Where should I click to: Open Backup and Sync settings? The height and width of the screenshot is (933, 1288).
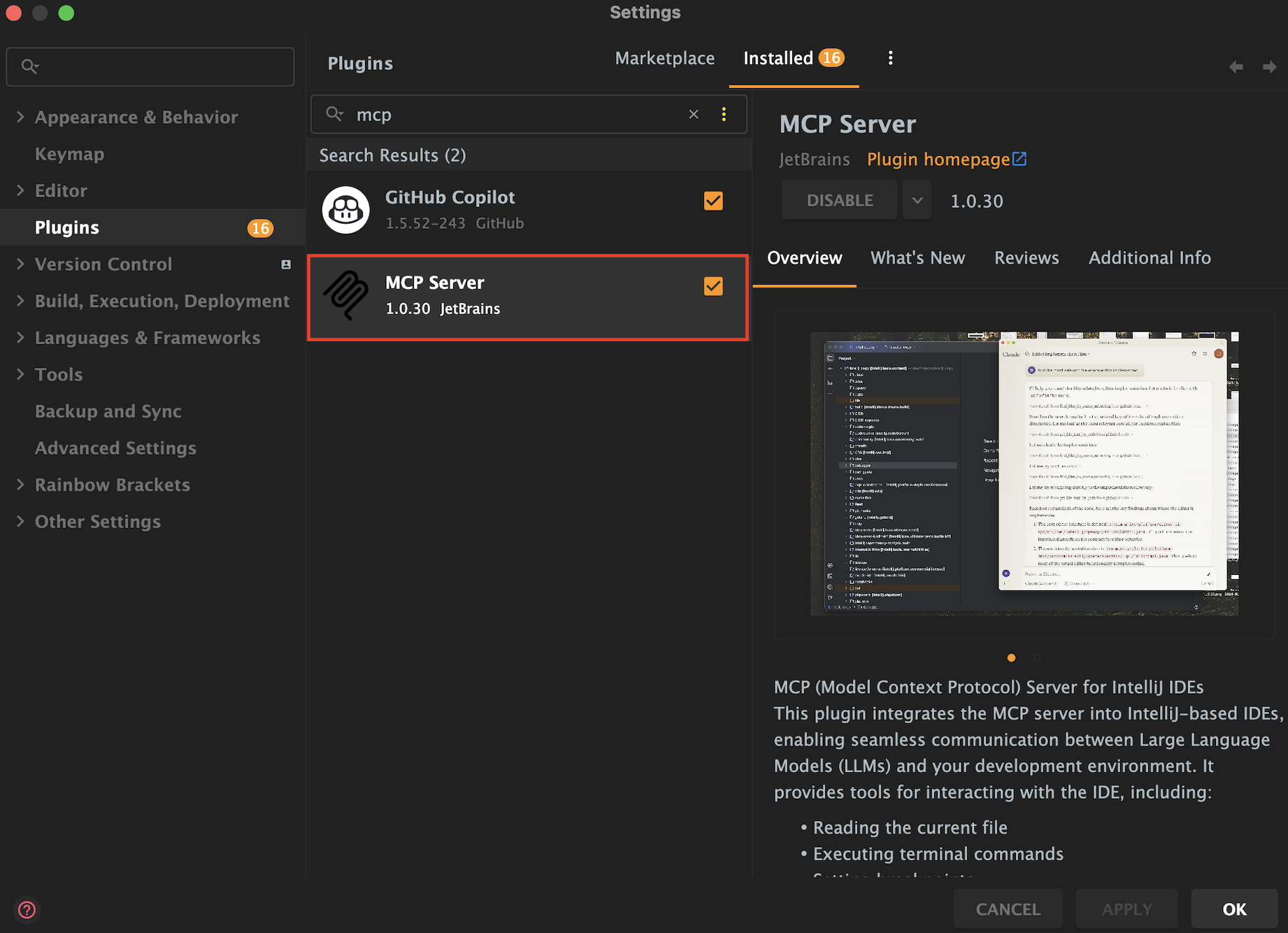108,411
